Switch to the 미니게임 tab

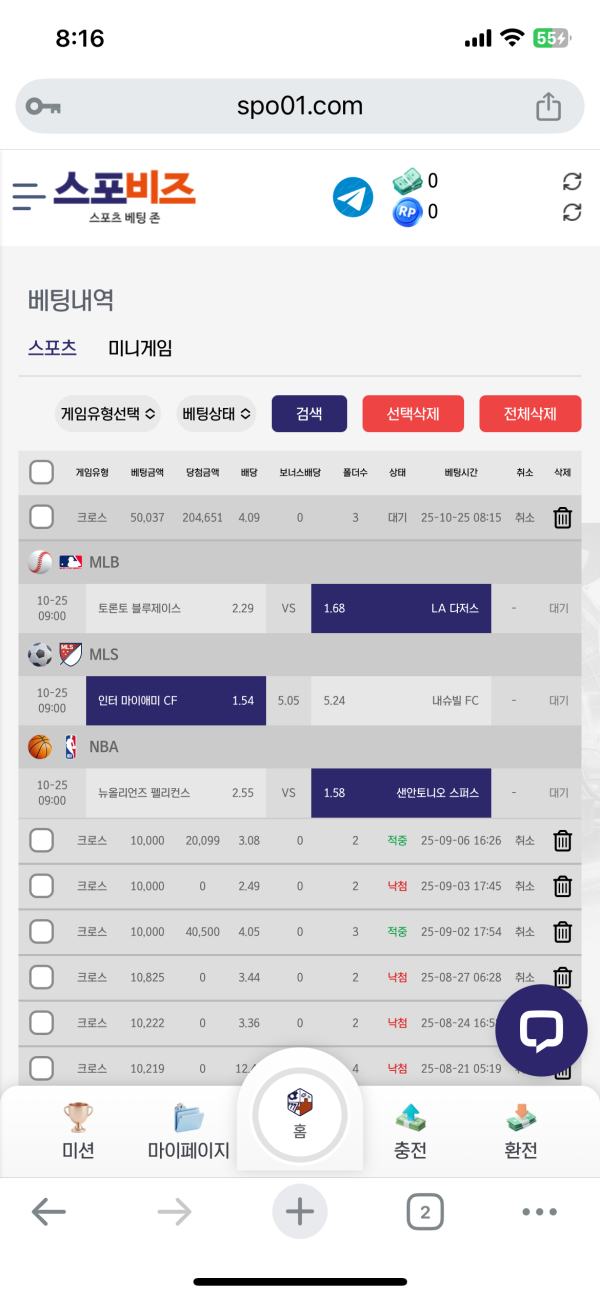click(x=140, y=348)
